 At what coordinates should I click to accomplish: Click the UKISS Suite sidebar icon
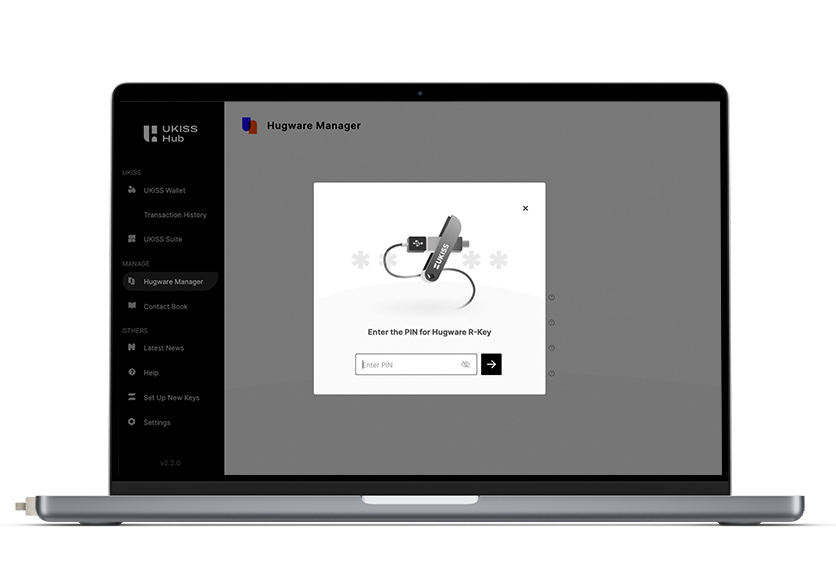tap(132, 238)
